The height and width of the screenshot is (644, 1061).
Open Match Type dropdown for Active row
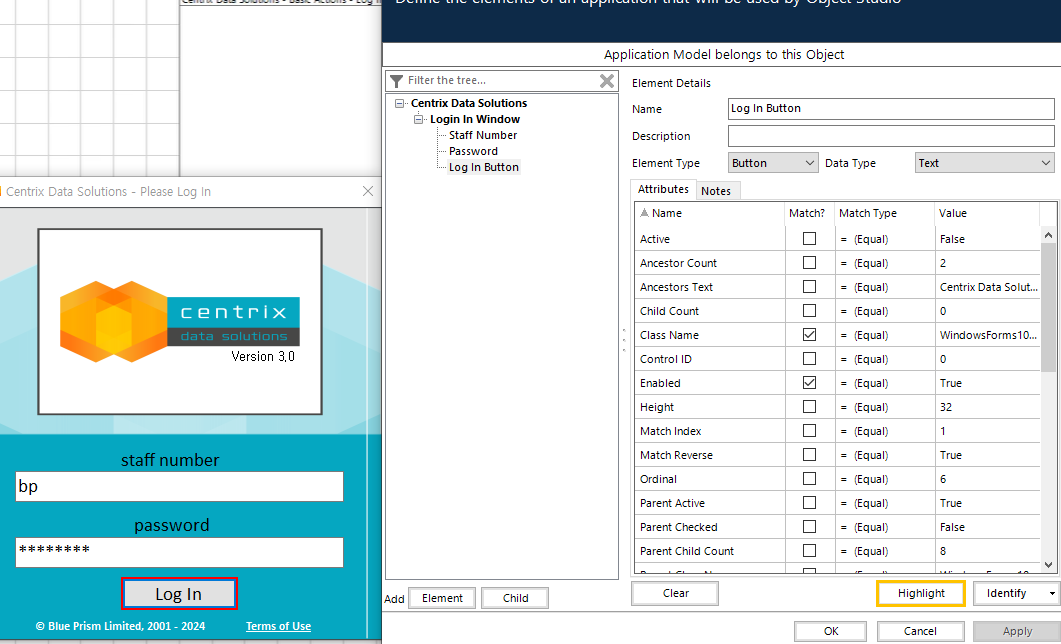pos(884,239)
